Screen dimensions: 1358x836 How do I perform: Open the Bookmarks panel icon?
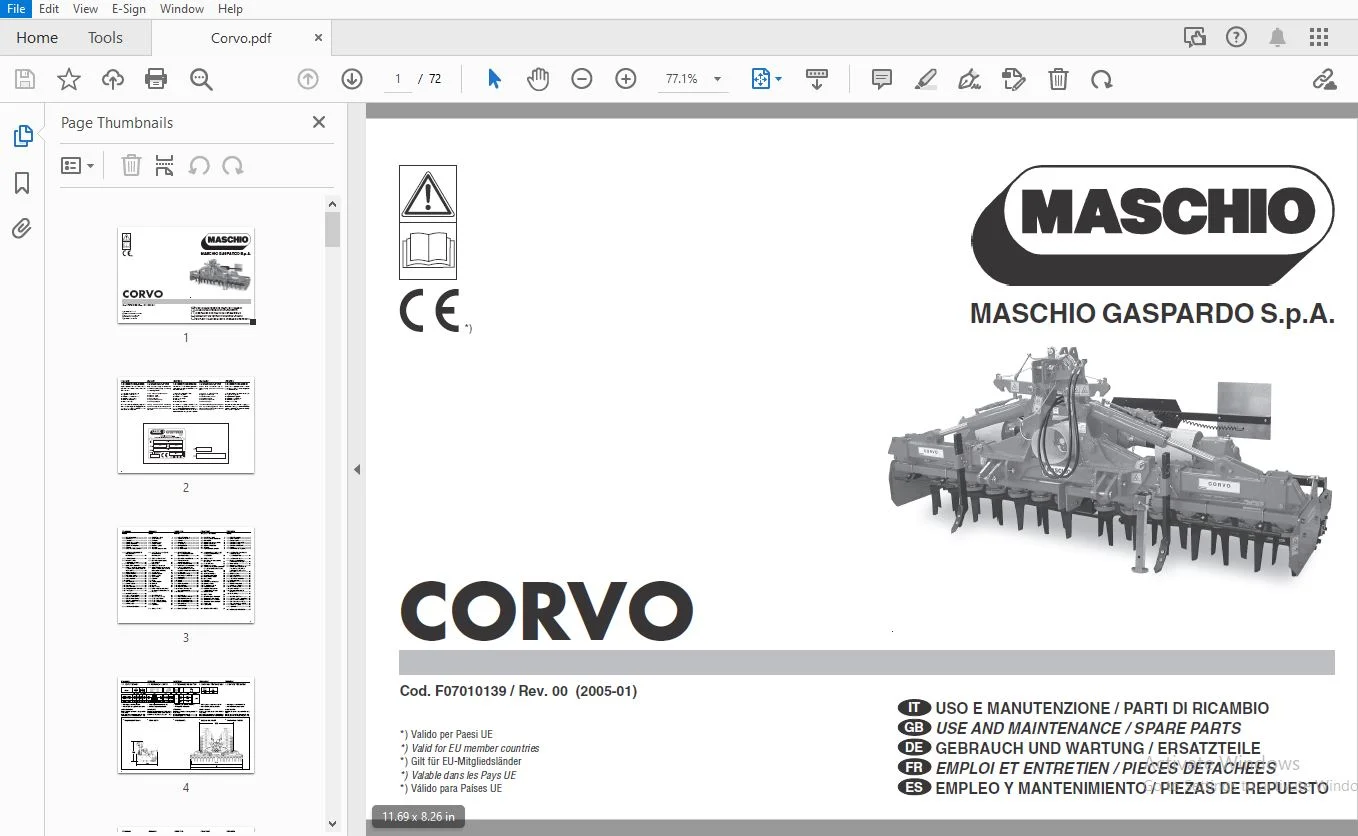pos(22,183)
